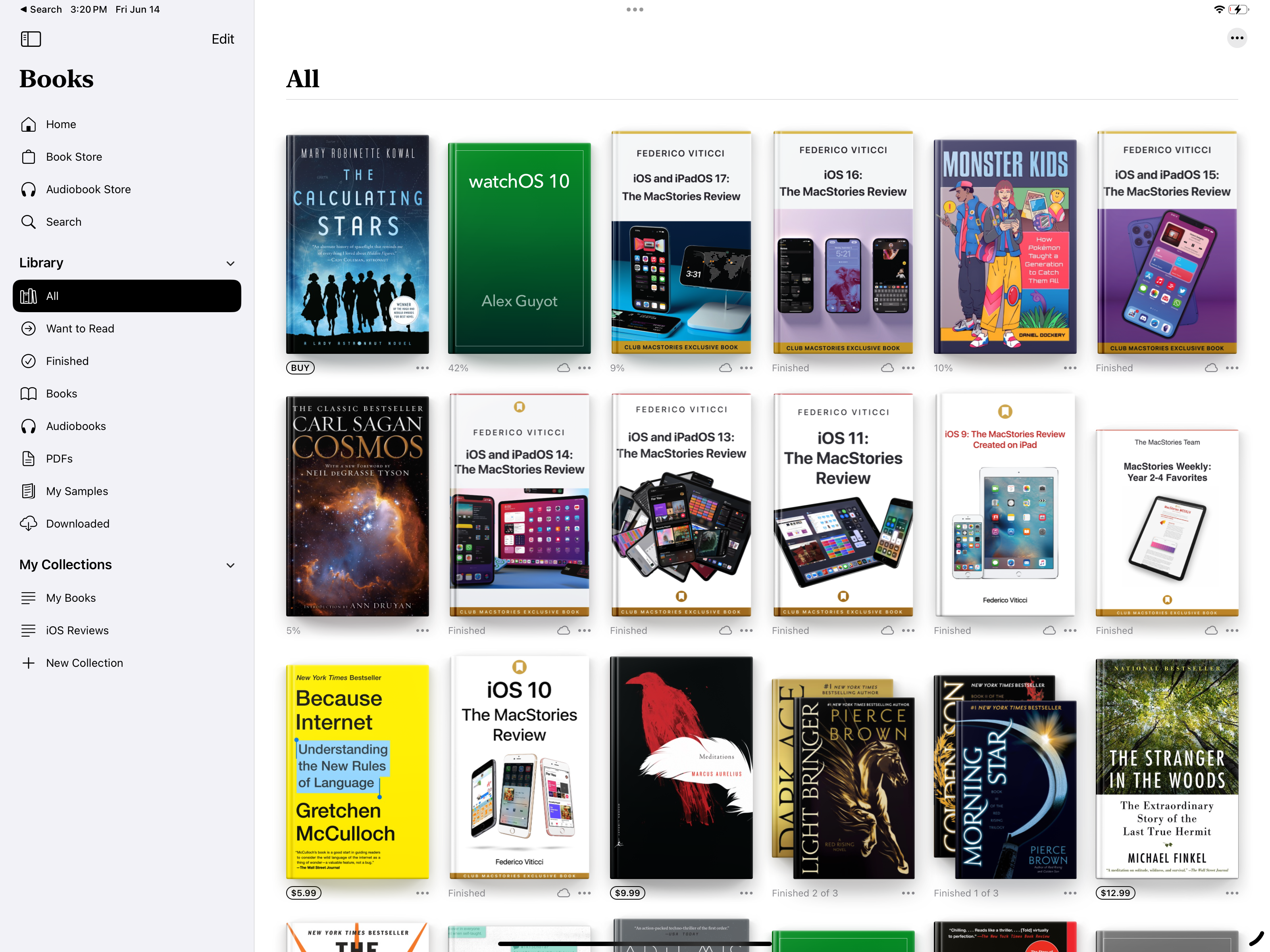This screenshot has height=952, width=1270.
Task: Download MacStories Weekly Favorites from cloud
Action: (x=1211, y=631)
